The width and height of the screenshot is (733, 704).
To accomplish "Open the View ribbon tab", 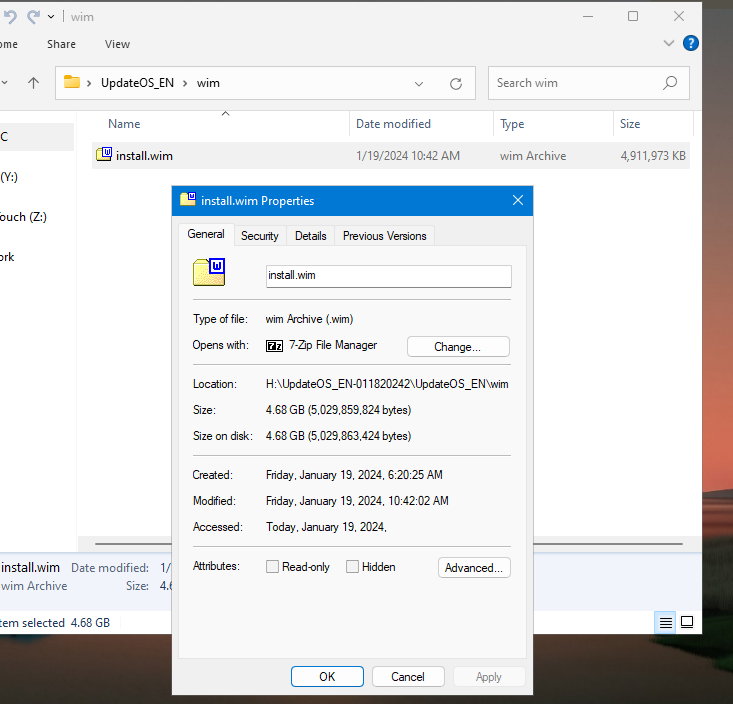I will click(x=117, y=44).
